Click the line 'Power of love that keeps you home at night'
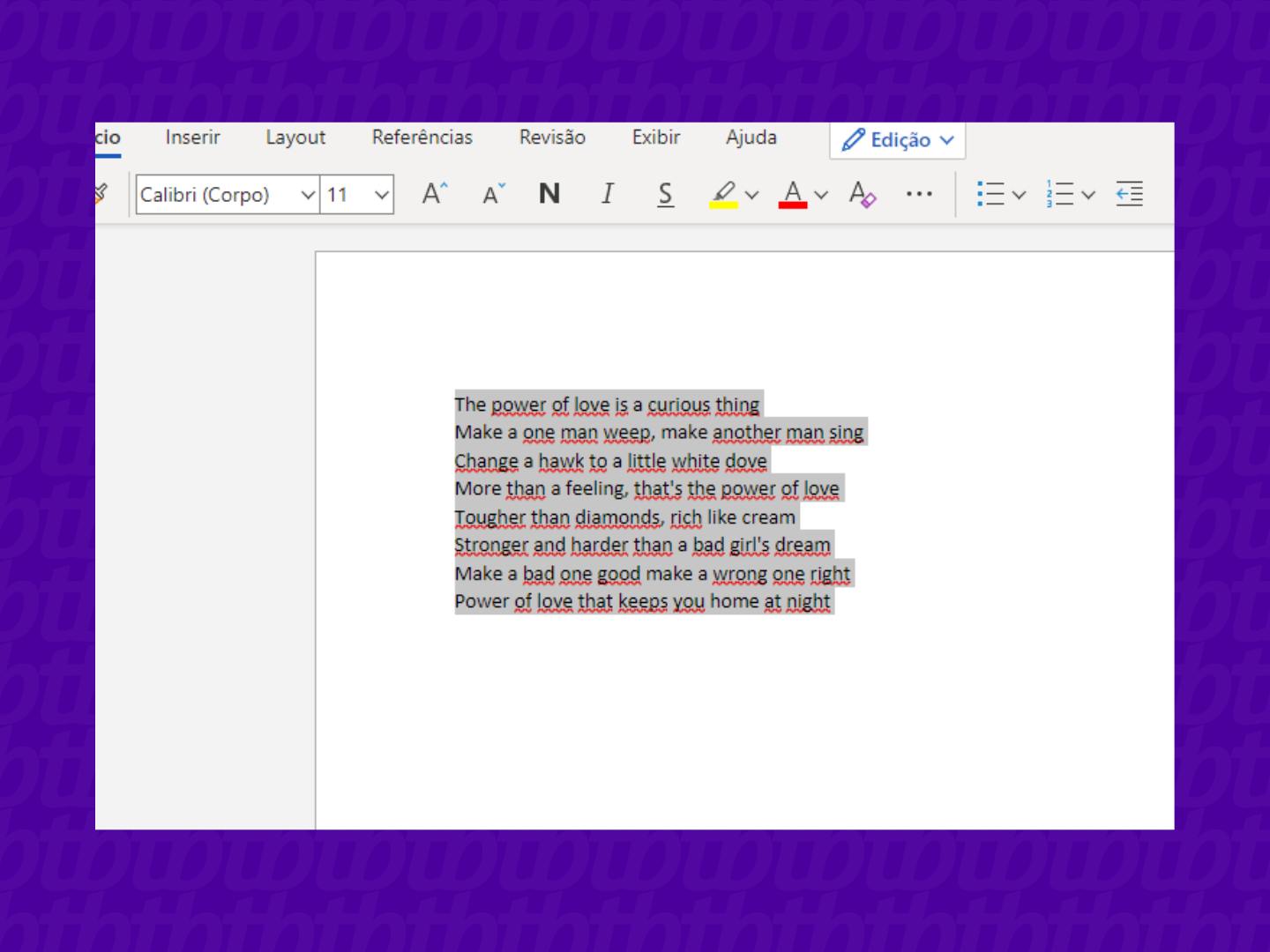 pyautogui.click(x=642, y=602)
